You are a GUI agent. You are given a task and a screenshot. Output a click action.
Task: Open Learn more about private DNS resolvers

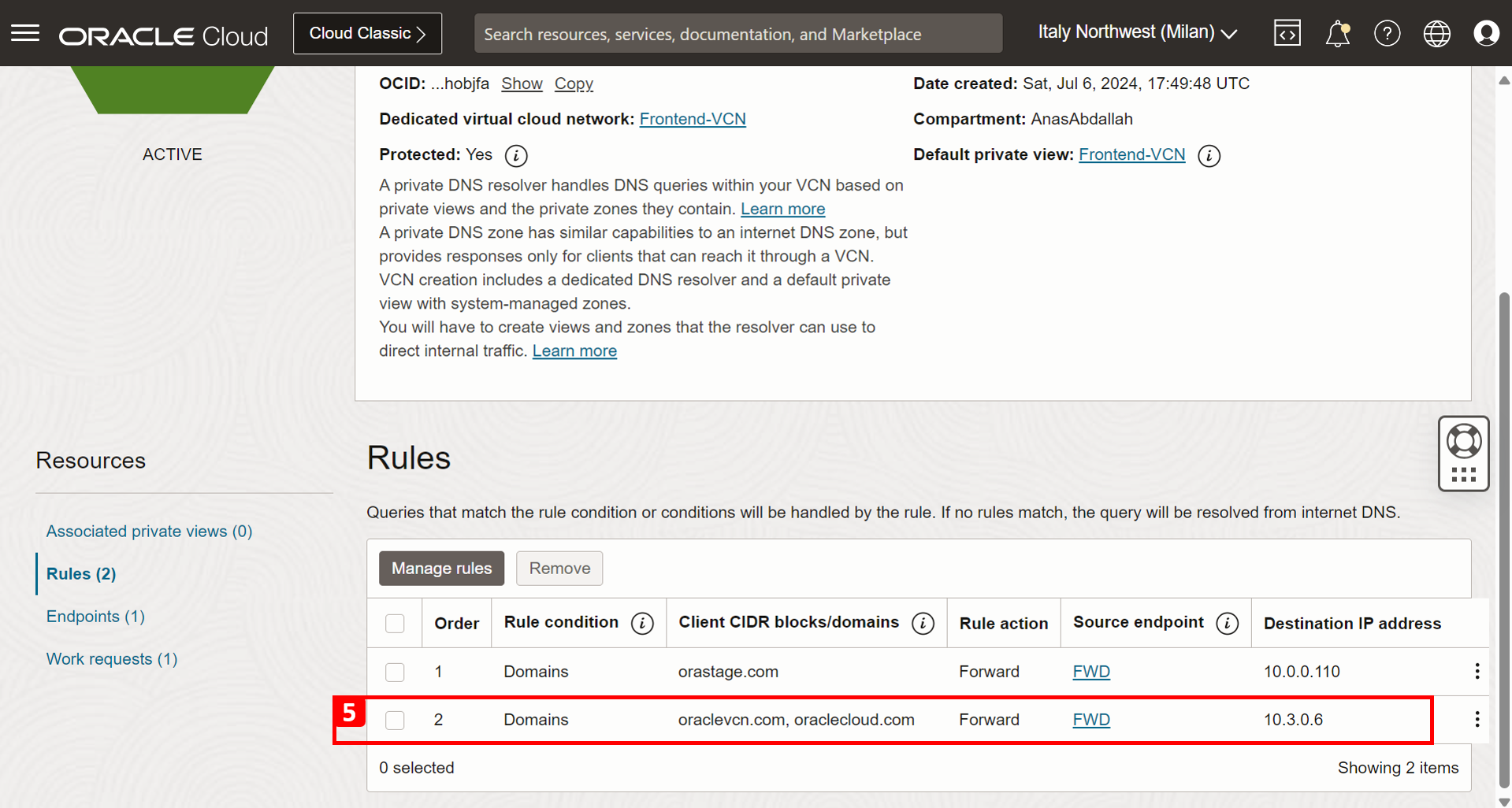click(x=782, y=209)
